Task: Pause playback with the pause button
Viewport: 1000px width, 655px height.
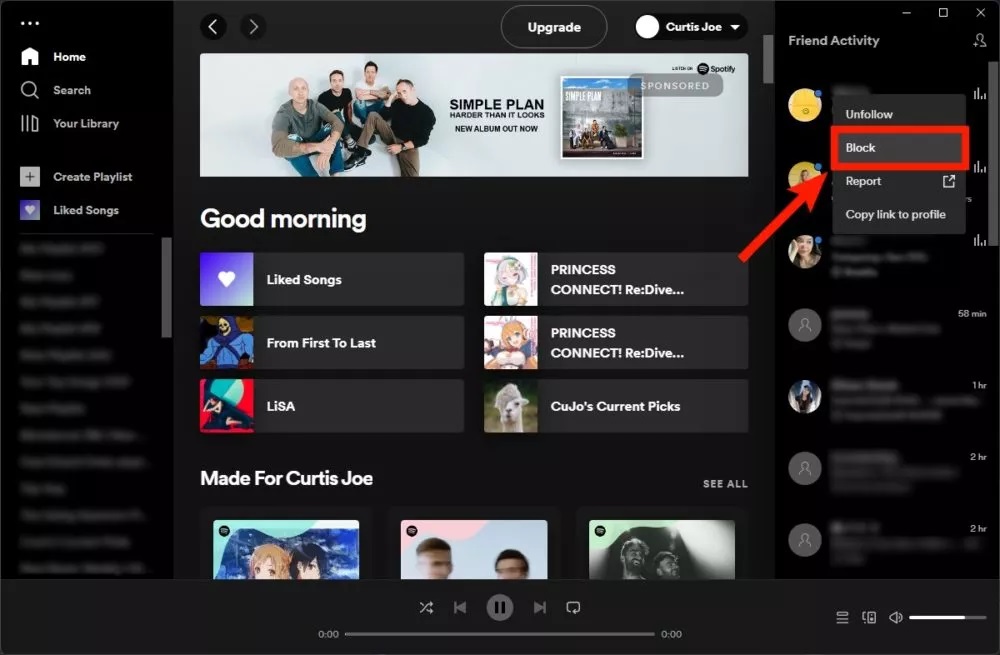Action: [x=499, y=607]
